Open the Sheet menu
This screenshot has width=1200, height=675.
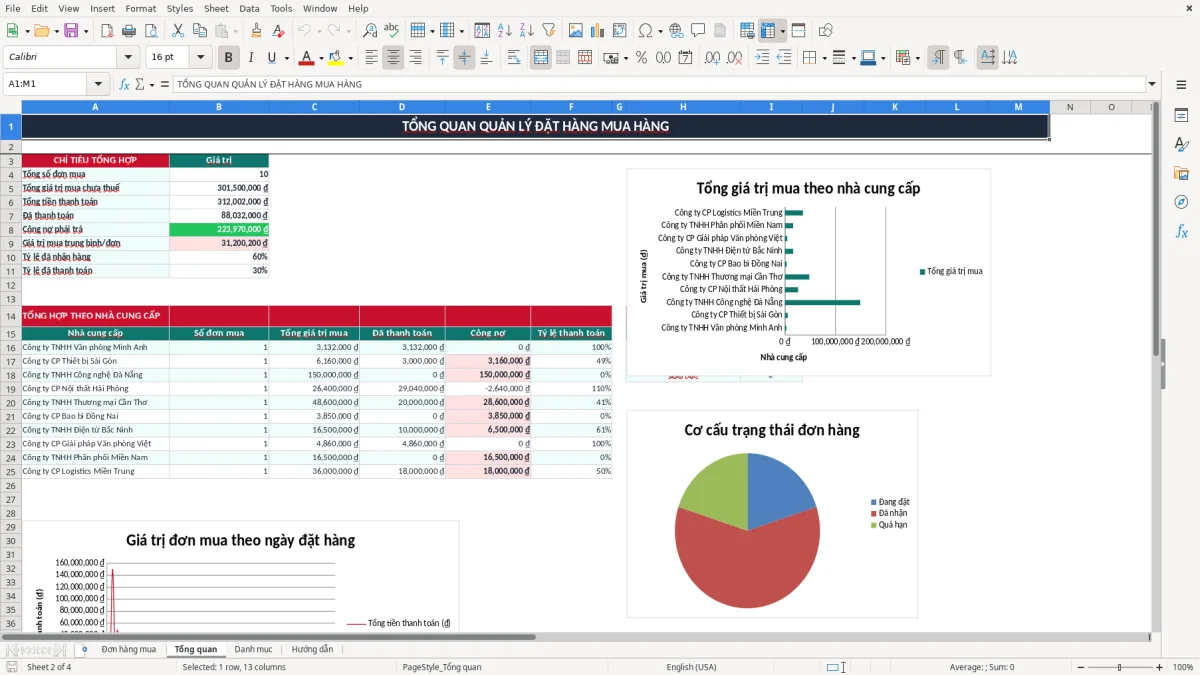click(x=216, y=8)
